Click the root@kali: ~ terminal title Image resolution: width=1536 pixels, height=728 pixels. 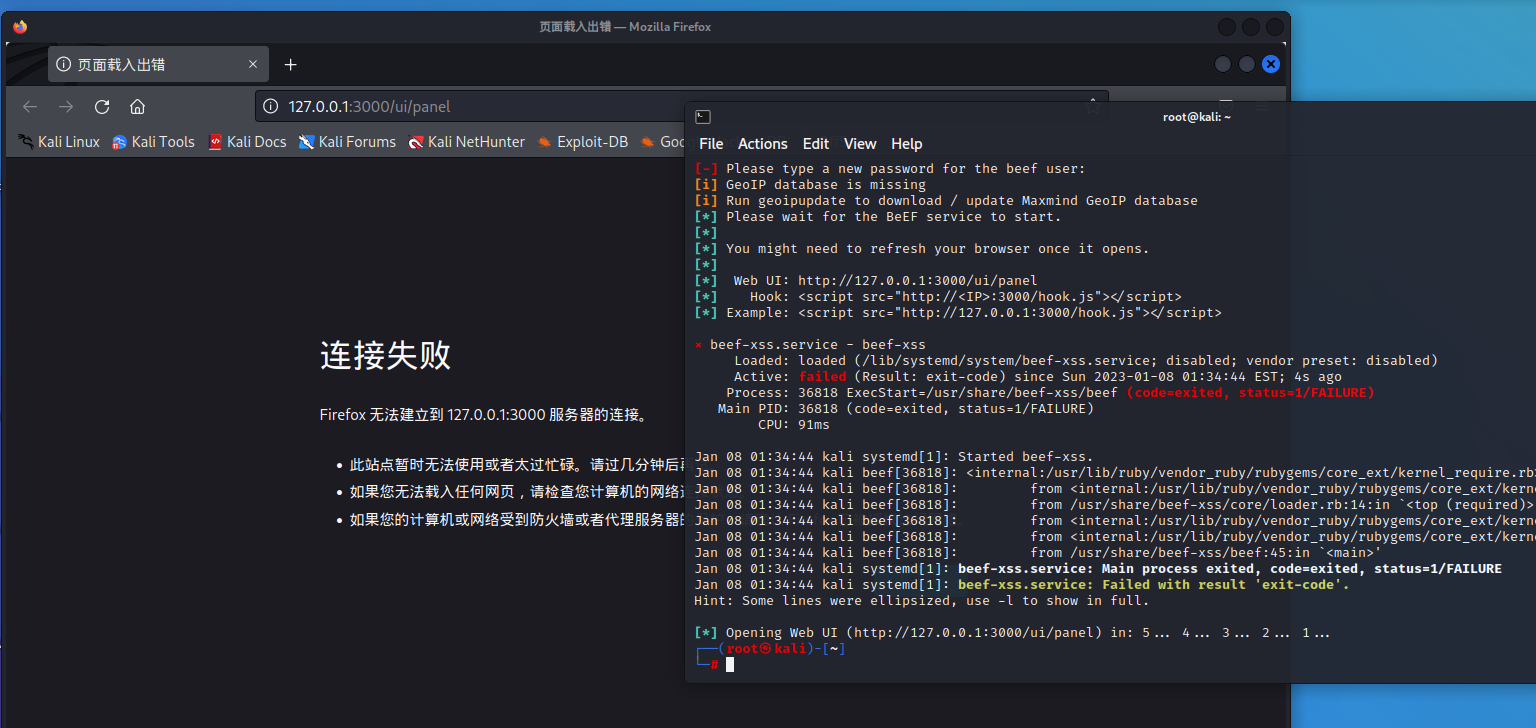[1197, 117]
